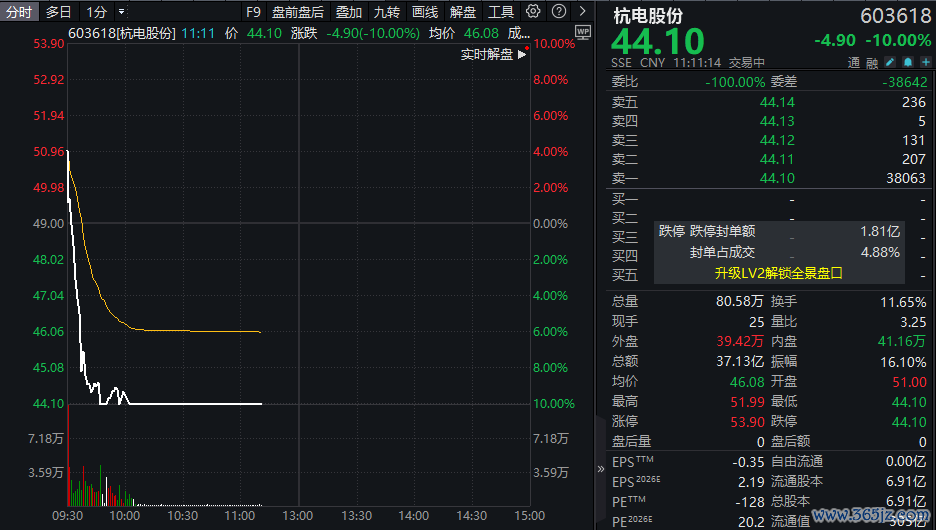Screen dimensions: 936x530
Task: Select the 卖四 price 44.13
Action: coord(777,121)
